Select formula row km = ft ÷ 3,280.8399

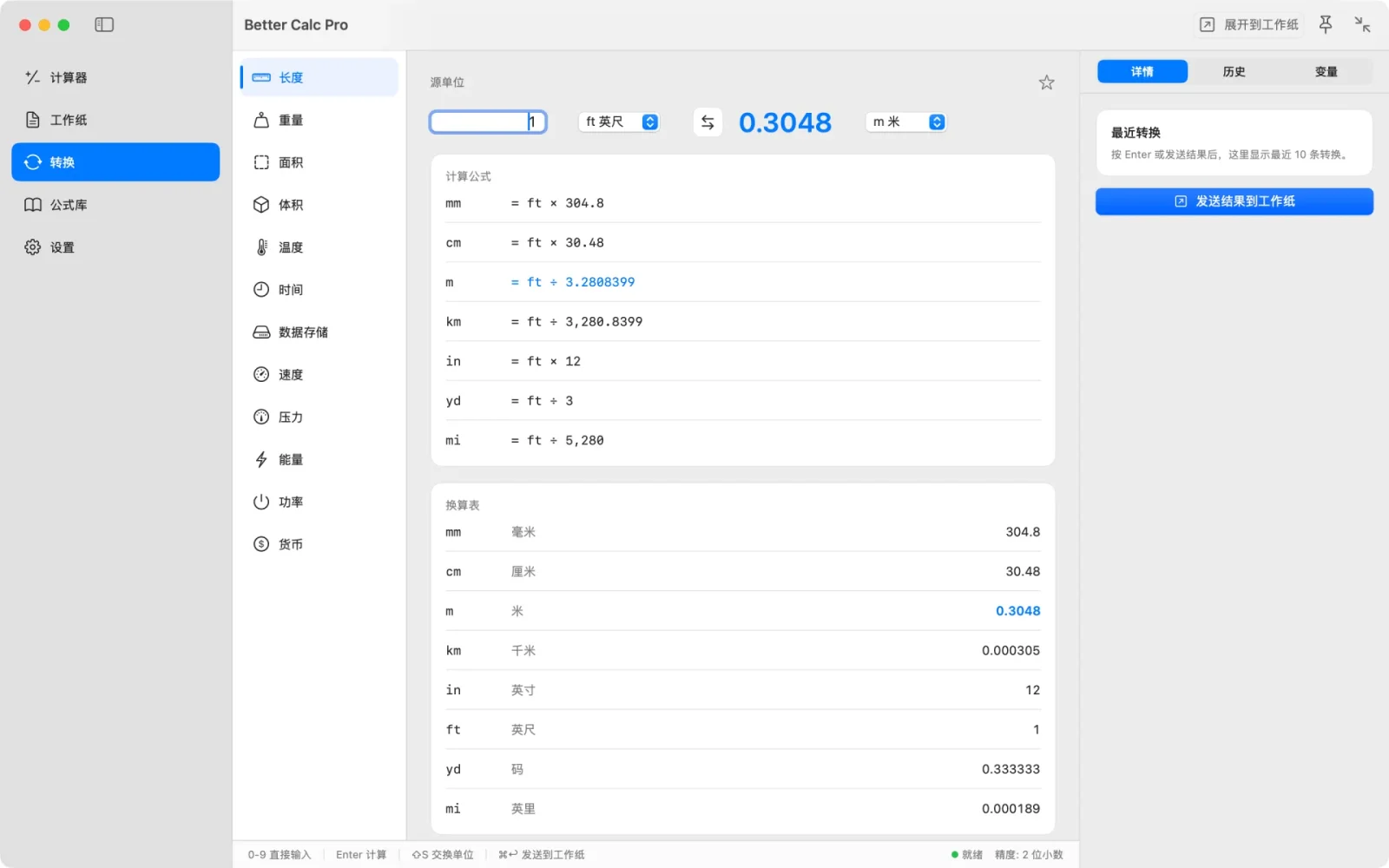(x=743, y=322)
